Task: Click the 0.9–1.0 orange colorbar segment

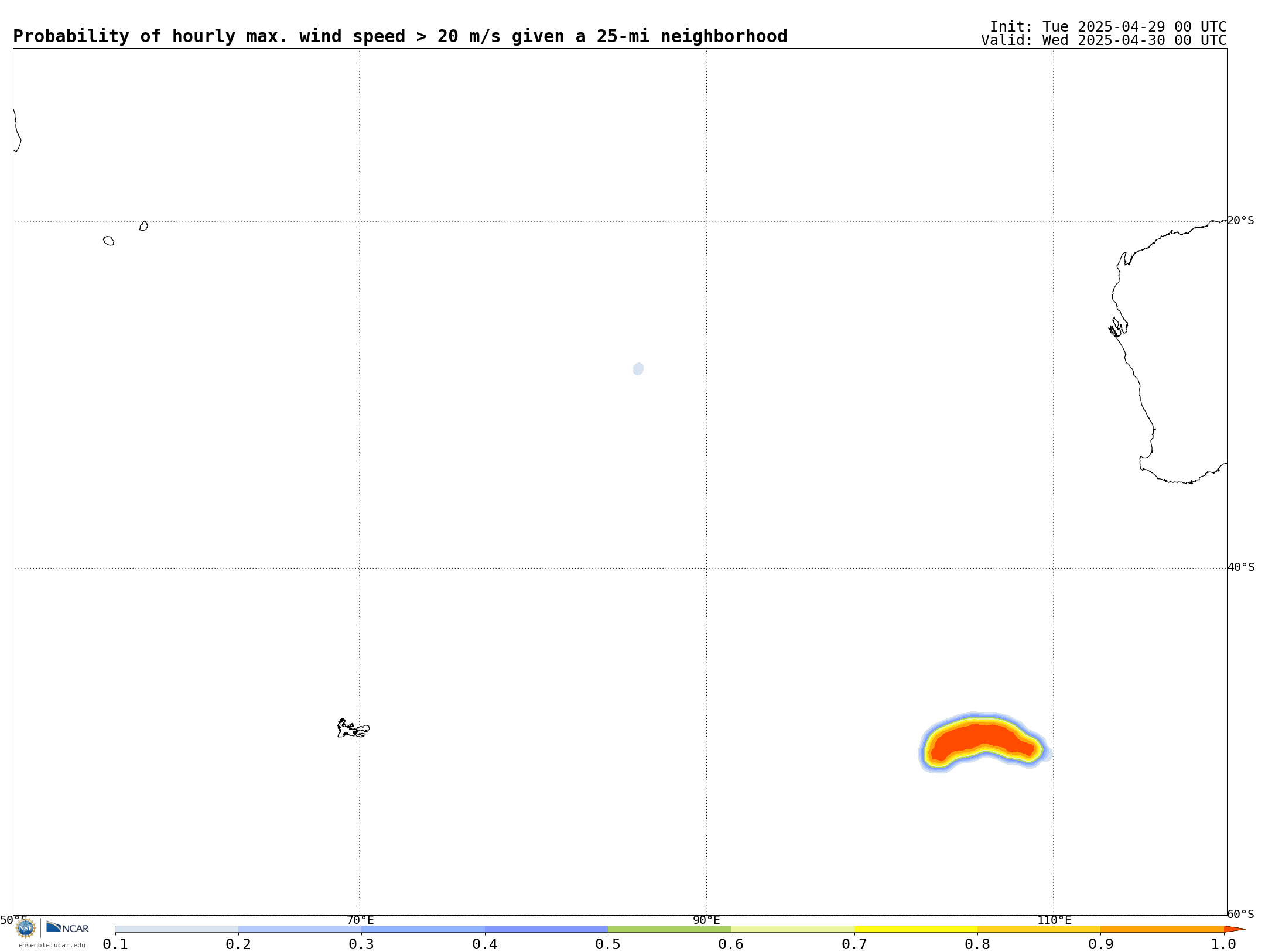Action: coord(1162,929)
